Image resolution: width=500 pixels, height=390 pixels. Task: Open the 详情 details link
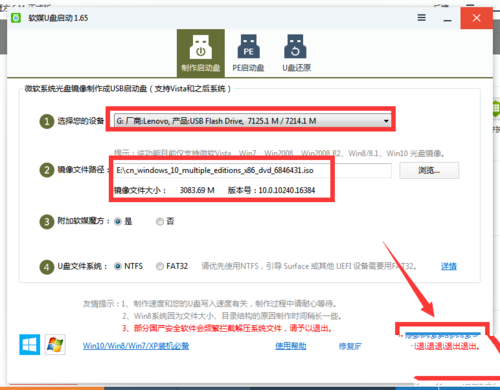(449, 266)
